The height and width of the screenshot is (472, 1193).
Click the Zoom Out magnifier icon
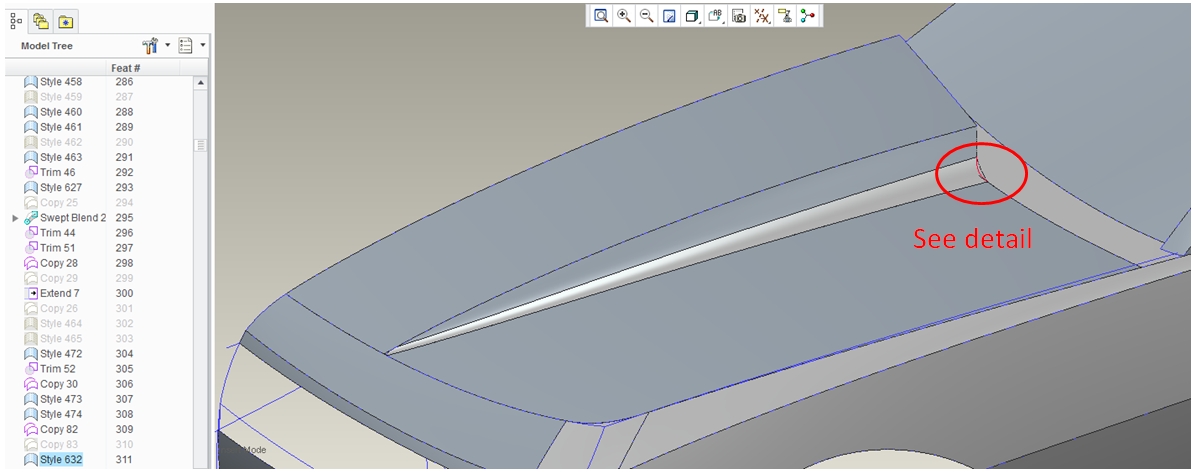pyautogui.click(x=647, y=16)
